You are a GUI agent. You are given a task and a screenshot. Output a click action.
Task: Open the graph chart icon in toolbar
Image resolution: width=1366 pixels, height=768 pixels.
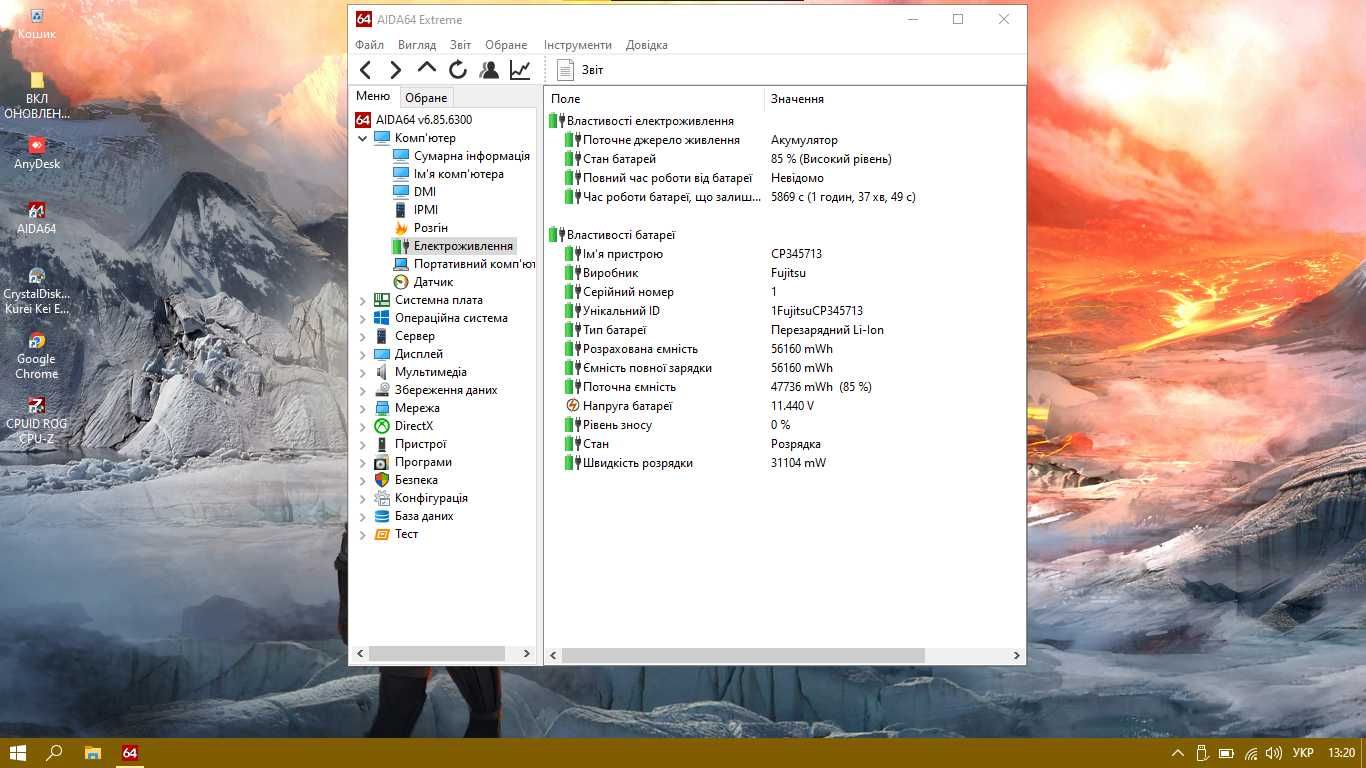(x=520, y=69)
